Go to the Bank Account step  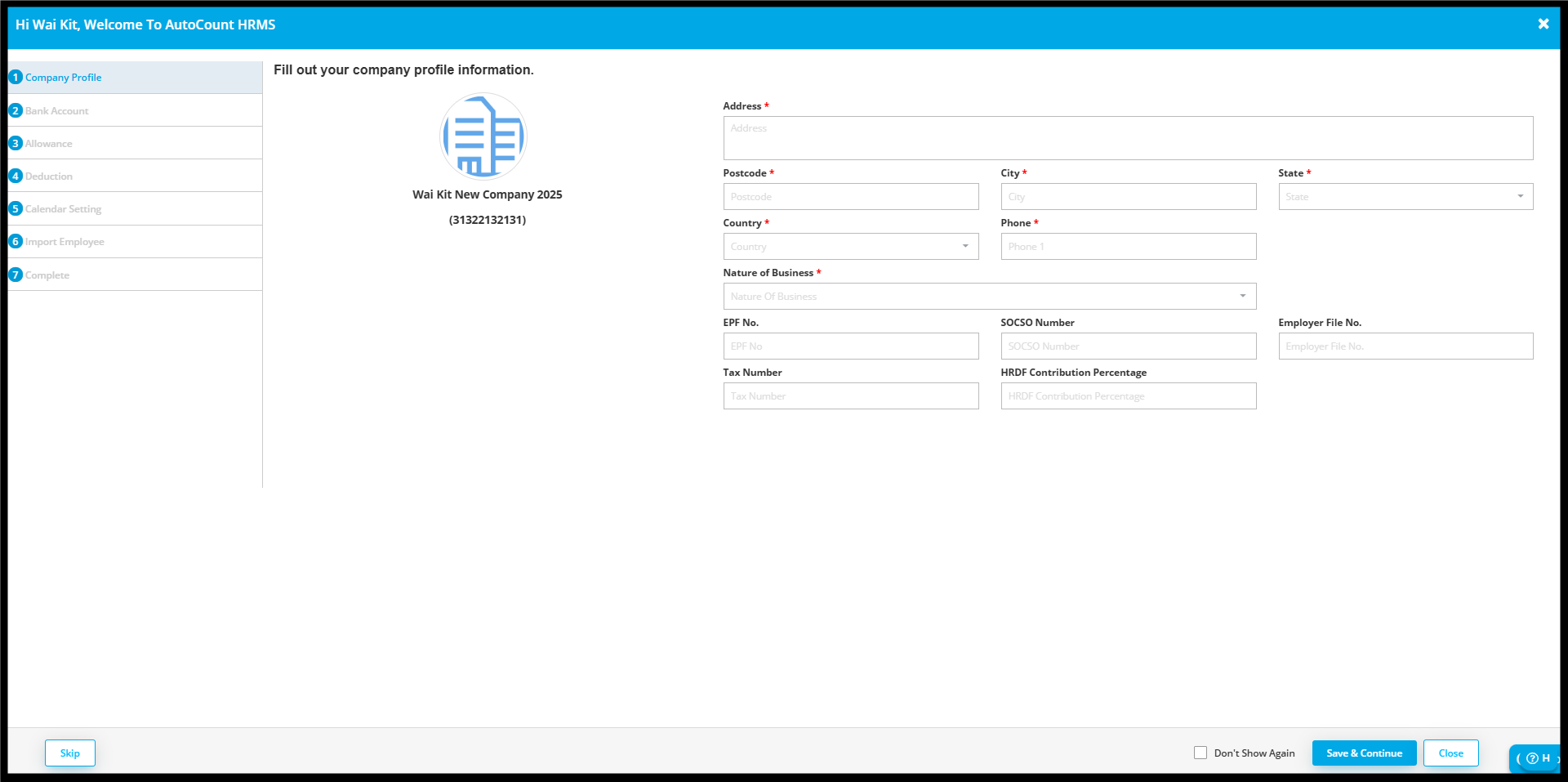pos(135,110)
